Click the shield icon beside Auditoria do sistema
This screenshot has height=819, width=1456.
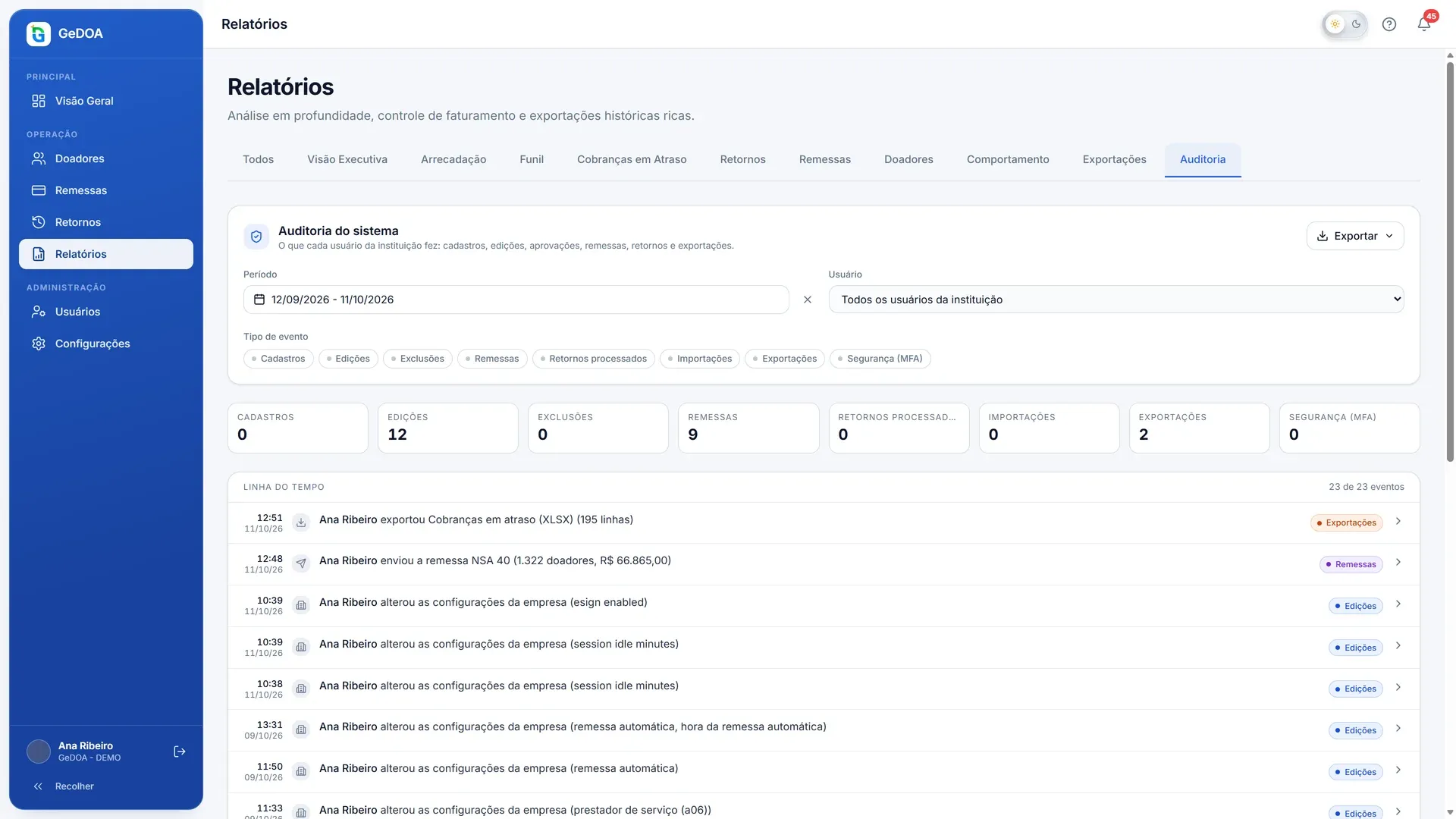point(256,237)
